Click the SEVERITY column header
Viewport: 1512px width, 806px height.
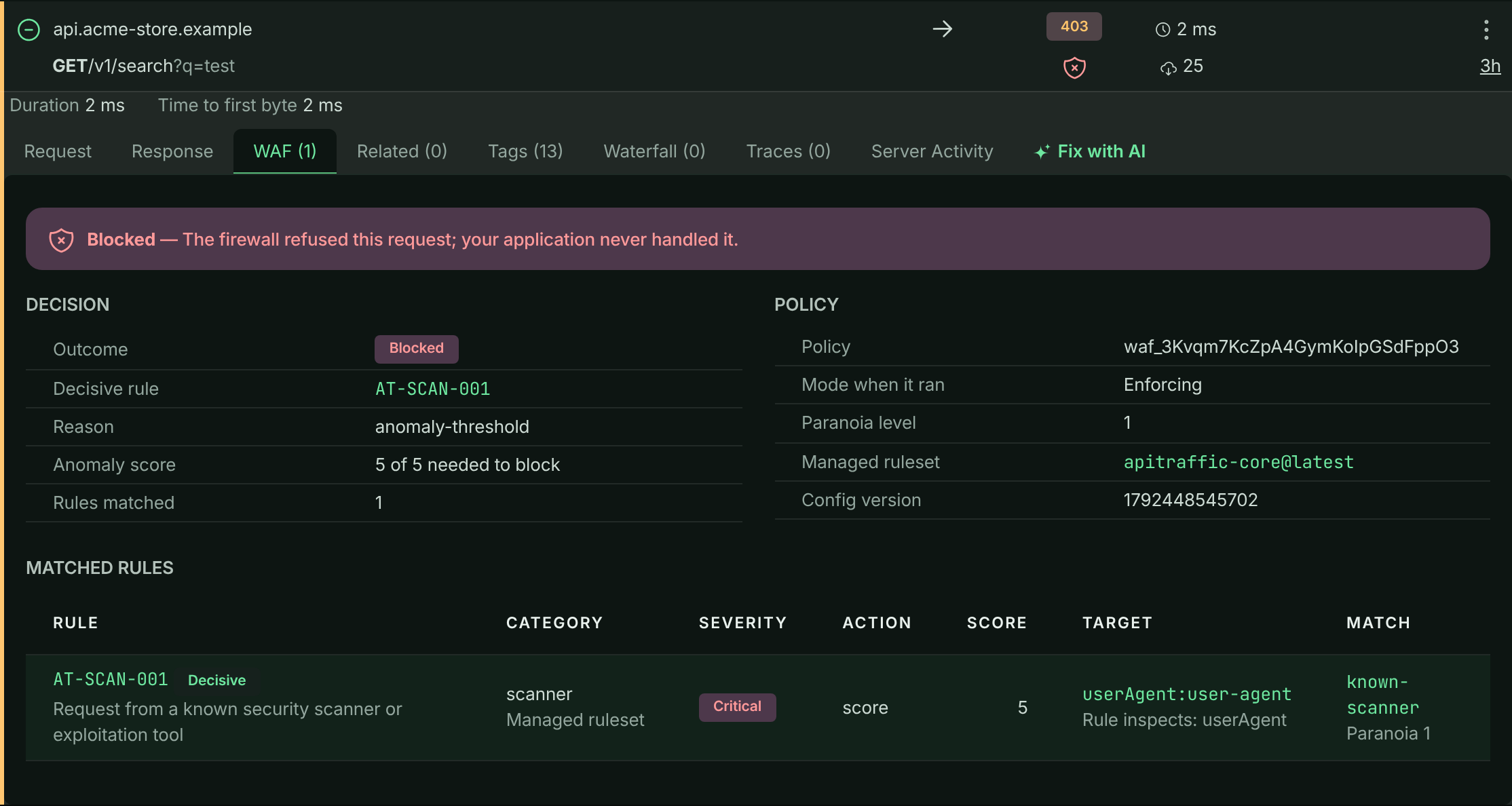click(x=742, y=623)
